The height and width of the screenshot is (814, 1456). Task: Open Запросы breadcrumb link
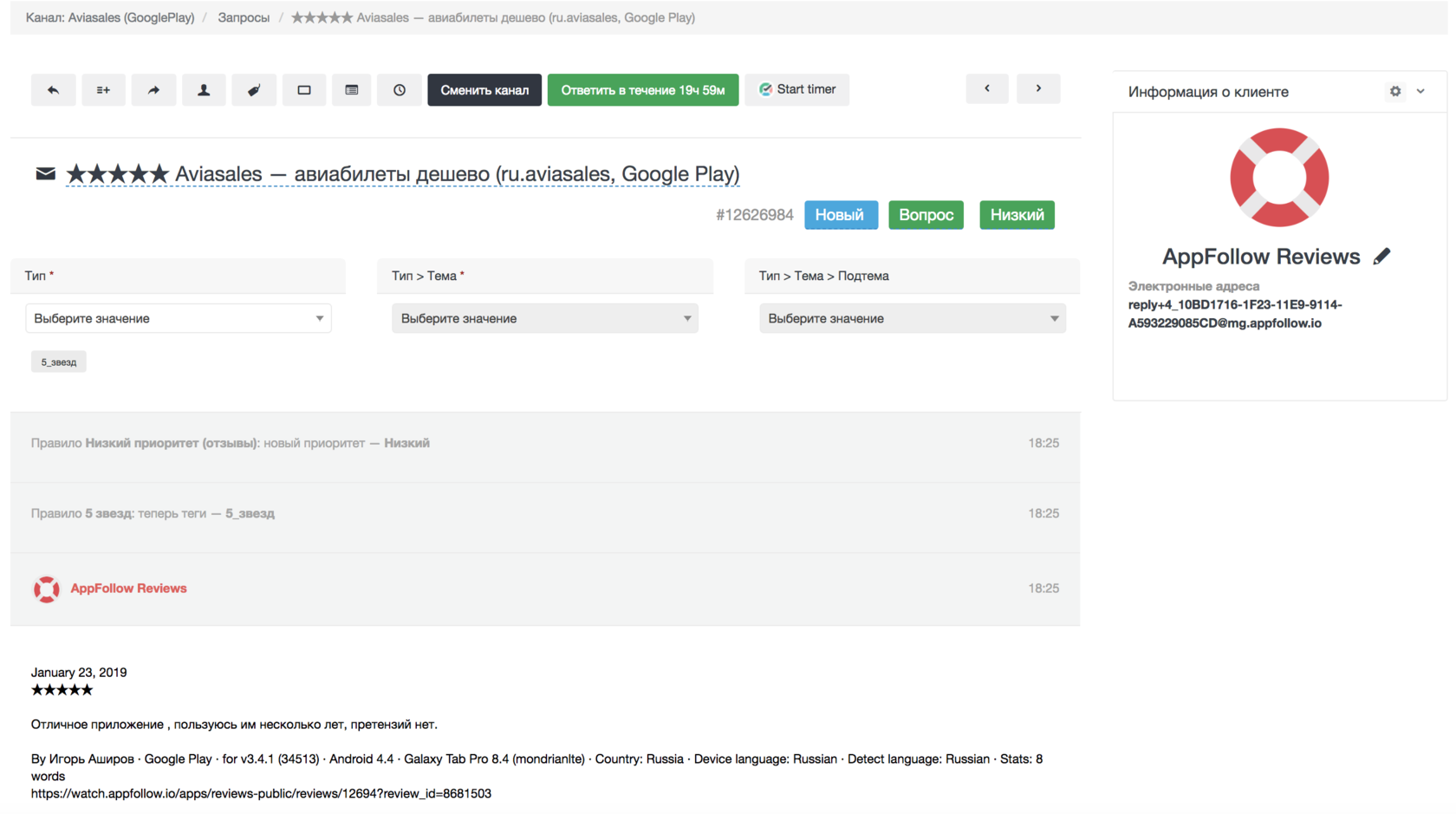coord(244,17)
